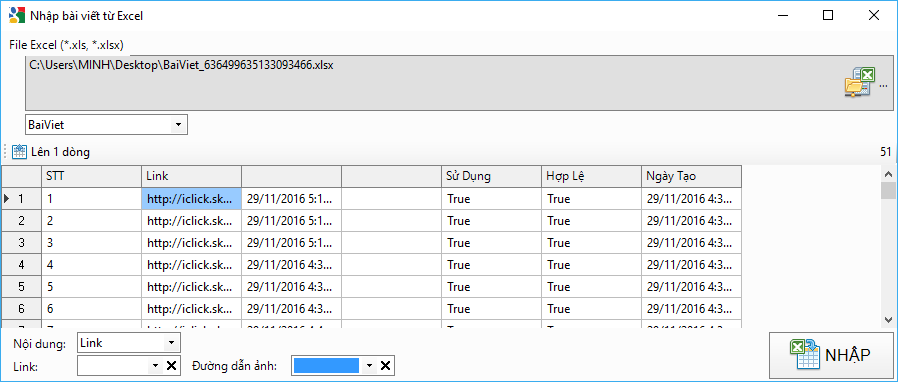Click the grid scrollbar up arrow
898x382 pixels.
(x=888, y=174)
